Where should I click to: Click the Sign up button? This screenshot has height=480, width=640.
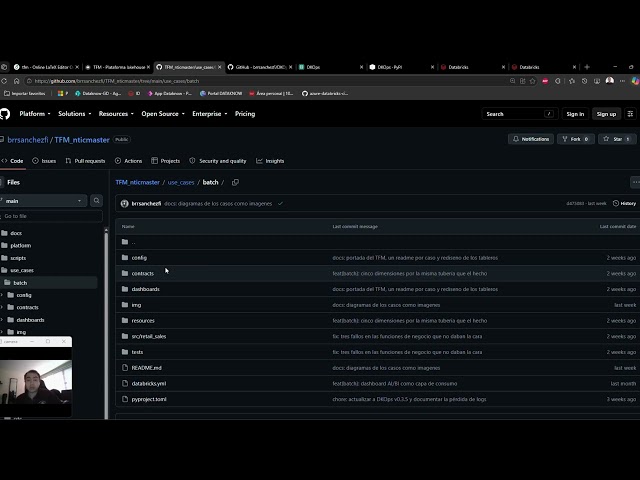[x=606, y=114]
